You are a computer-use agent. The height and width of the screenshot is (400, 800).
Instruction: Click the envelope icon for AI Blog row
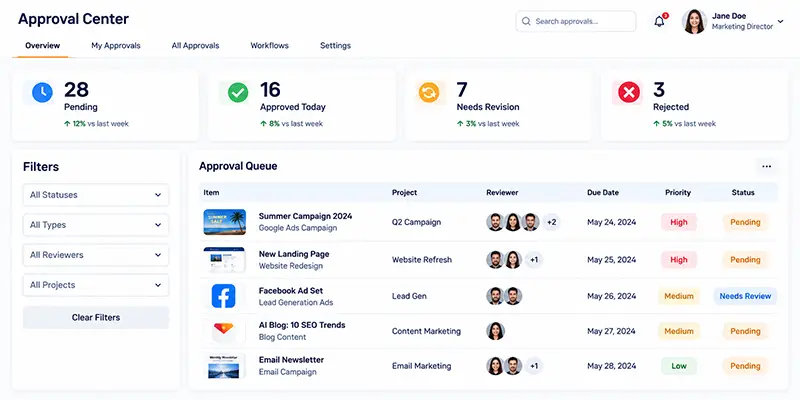tap(223, 330)
